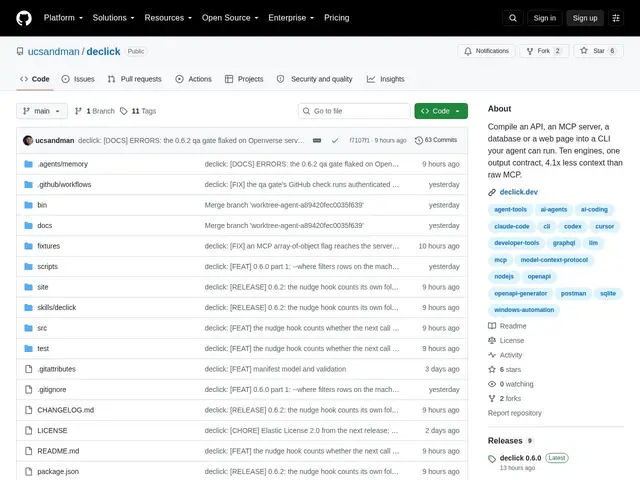Open the appearance settings icon next to Sign up
640x480 pixels.
pos(616,18)
